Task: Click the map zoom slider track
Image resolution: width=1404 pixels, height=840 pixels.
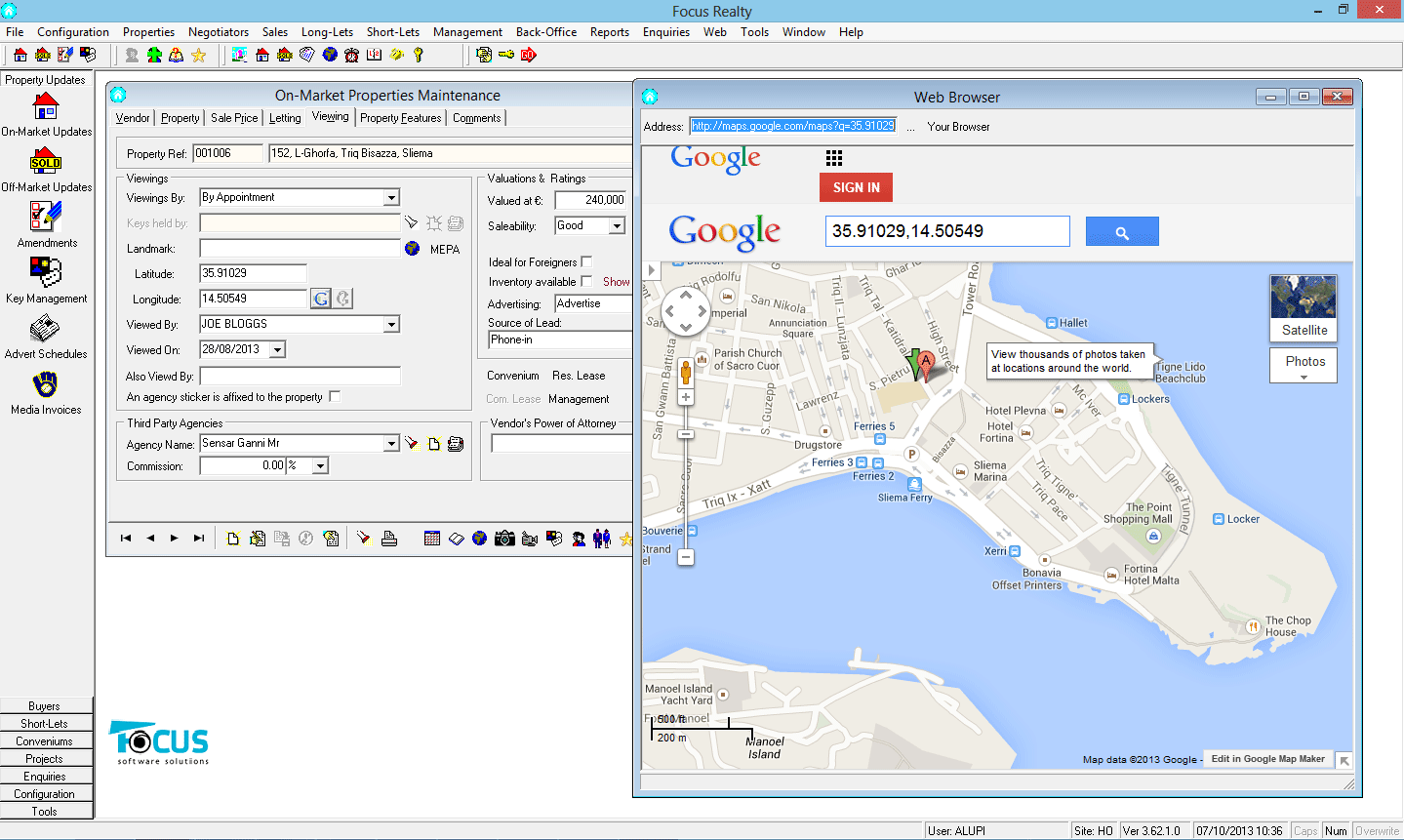Action: coord(686,478)
